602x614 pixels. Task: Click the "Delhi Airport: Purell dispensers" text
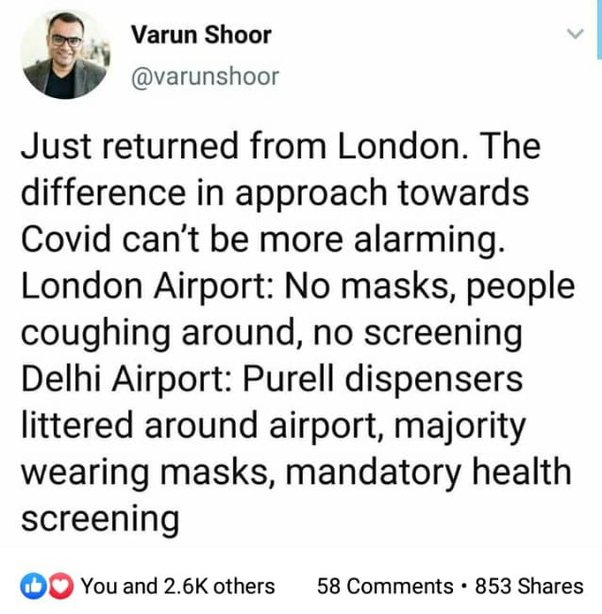point(272,380)
